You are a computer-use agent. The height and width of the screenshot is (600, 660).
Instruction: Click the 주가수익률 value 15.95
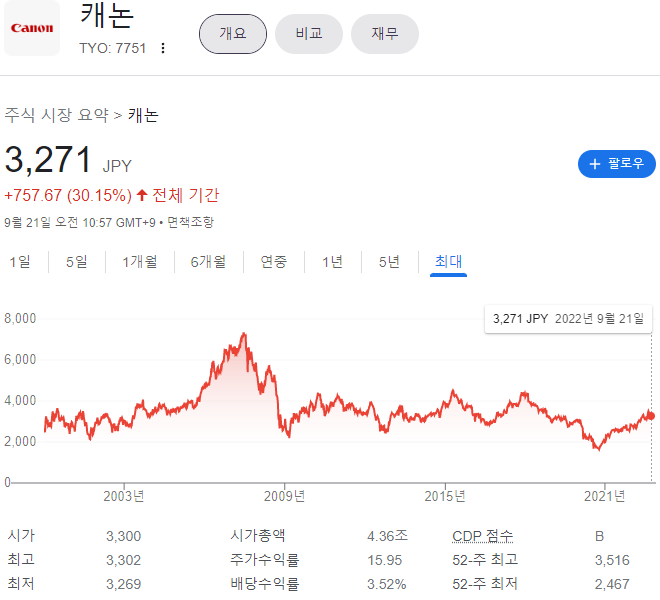pos(384,560)
